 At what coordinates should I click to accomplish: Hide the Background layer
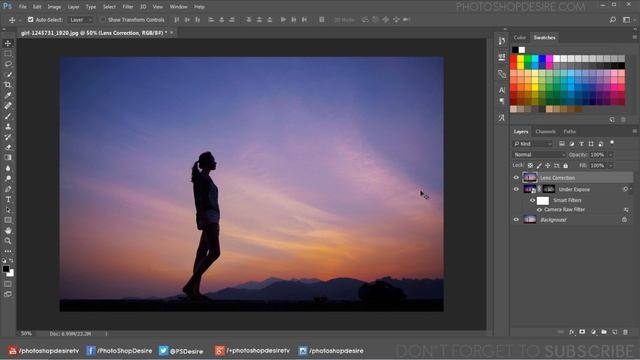(x=516, y=220)
